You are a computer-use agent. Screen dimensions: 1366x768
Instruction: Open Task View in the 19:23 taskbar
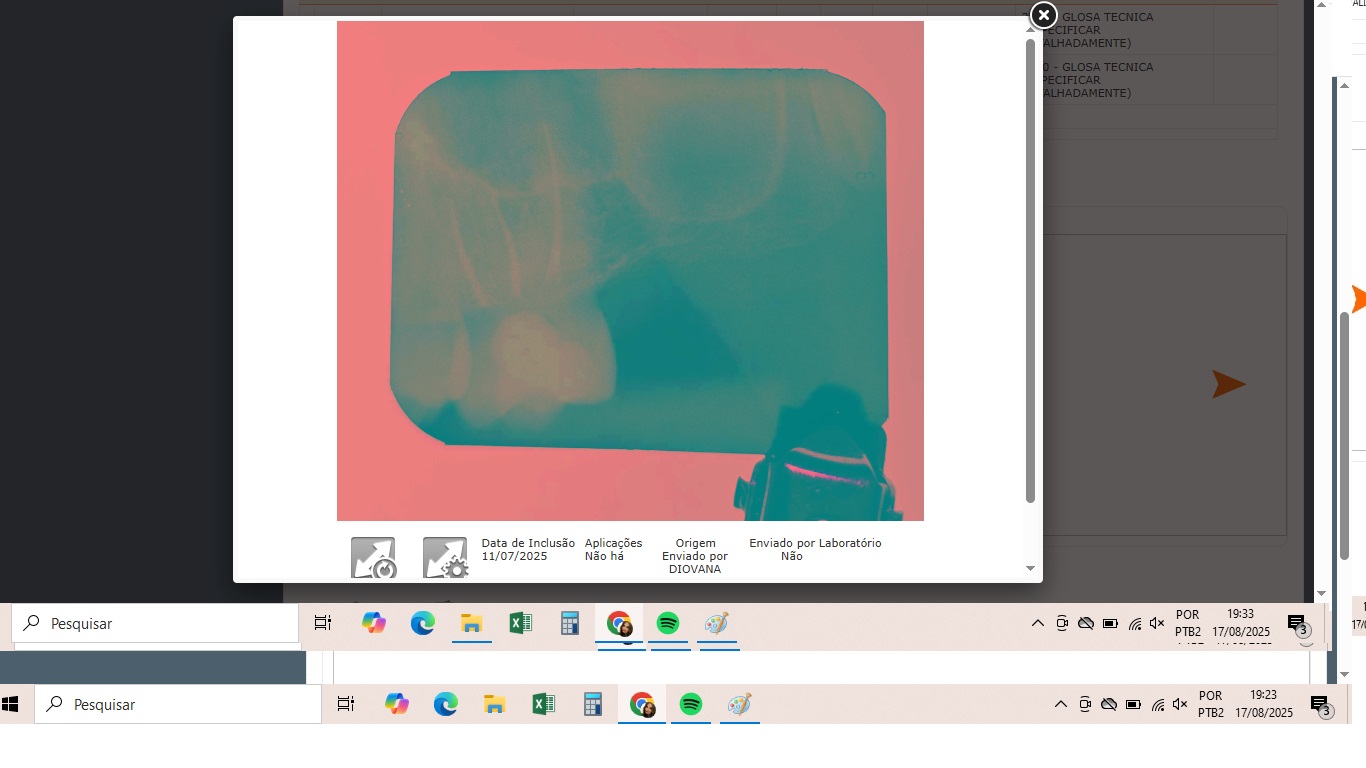coord(346,704)
